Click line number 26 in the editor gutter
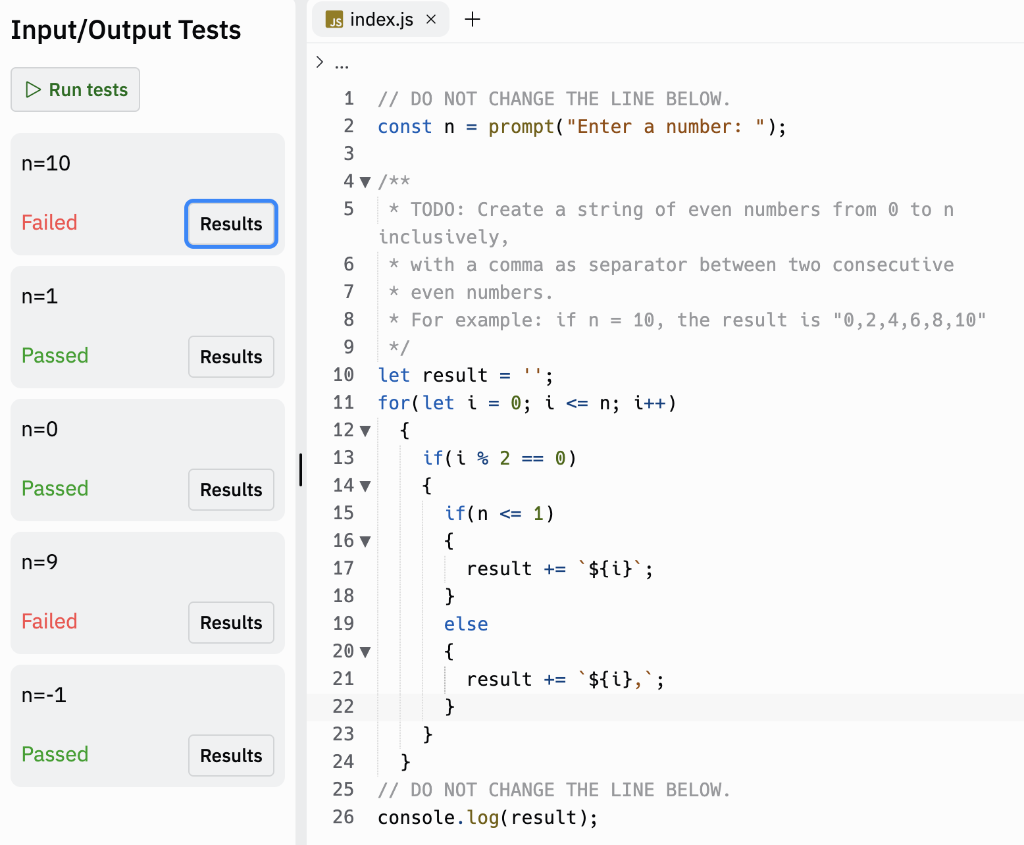 [343, 817]
